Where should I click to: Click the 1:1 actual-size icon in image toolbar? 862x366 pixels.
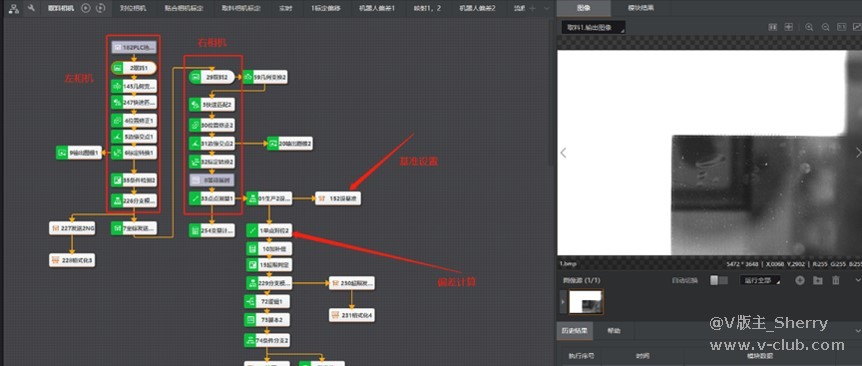[x=841, y=27]
